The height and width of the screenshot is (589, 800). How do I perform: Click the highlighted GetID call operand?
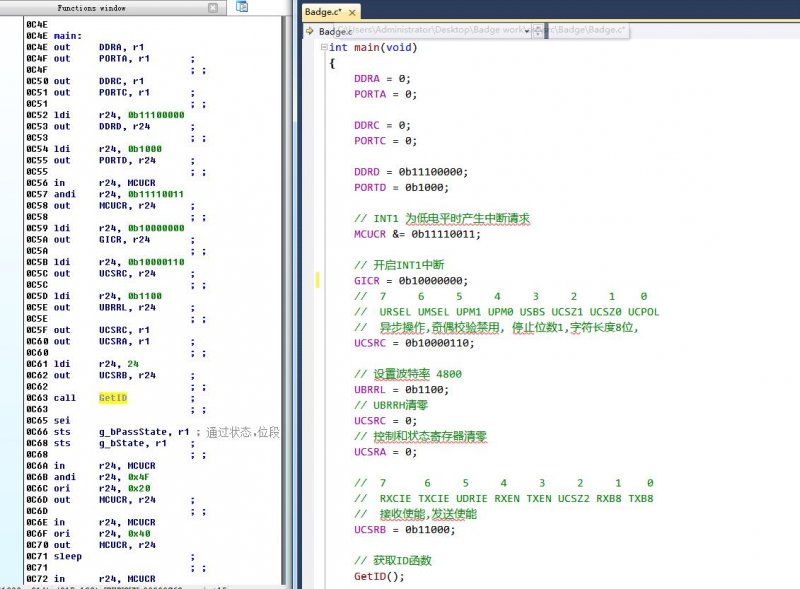[113, 398]
